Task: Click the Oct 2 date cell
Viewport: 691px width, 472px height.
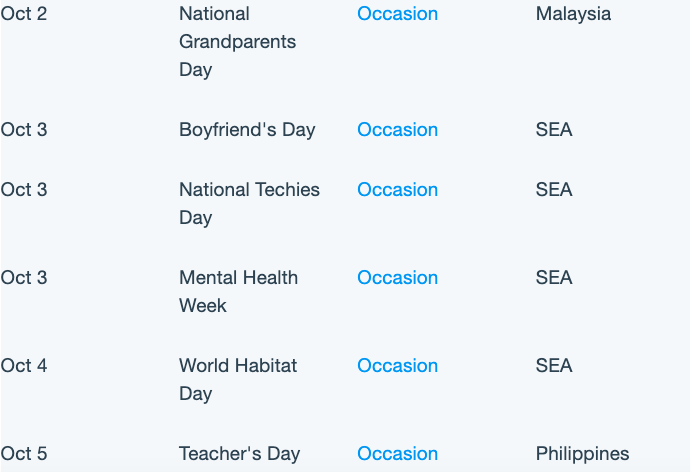Action: tap(24, 14)
